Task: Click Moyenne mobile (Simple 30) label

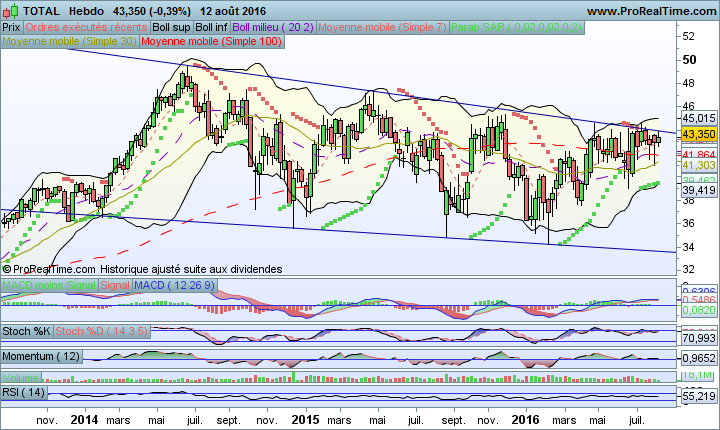Action: 69,41
